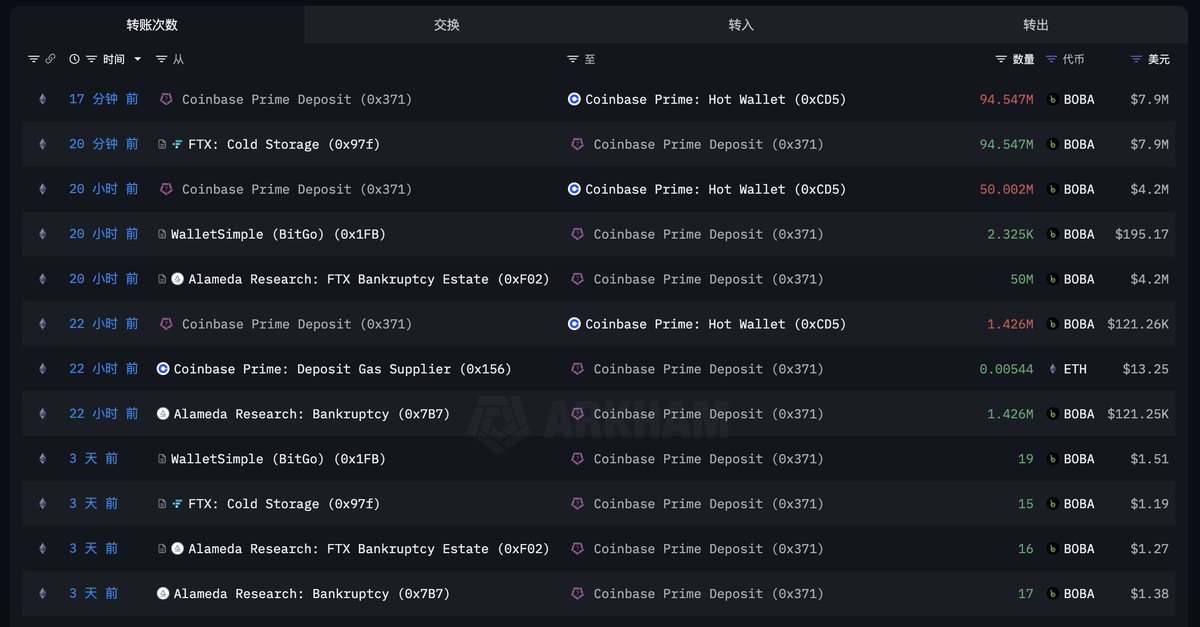
Task: Open filter icon beside 至 column
Action: tap(573, 60)
